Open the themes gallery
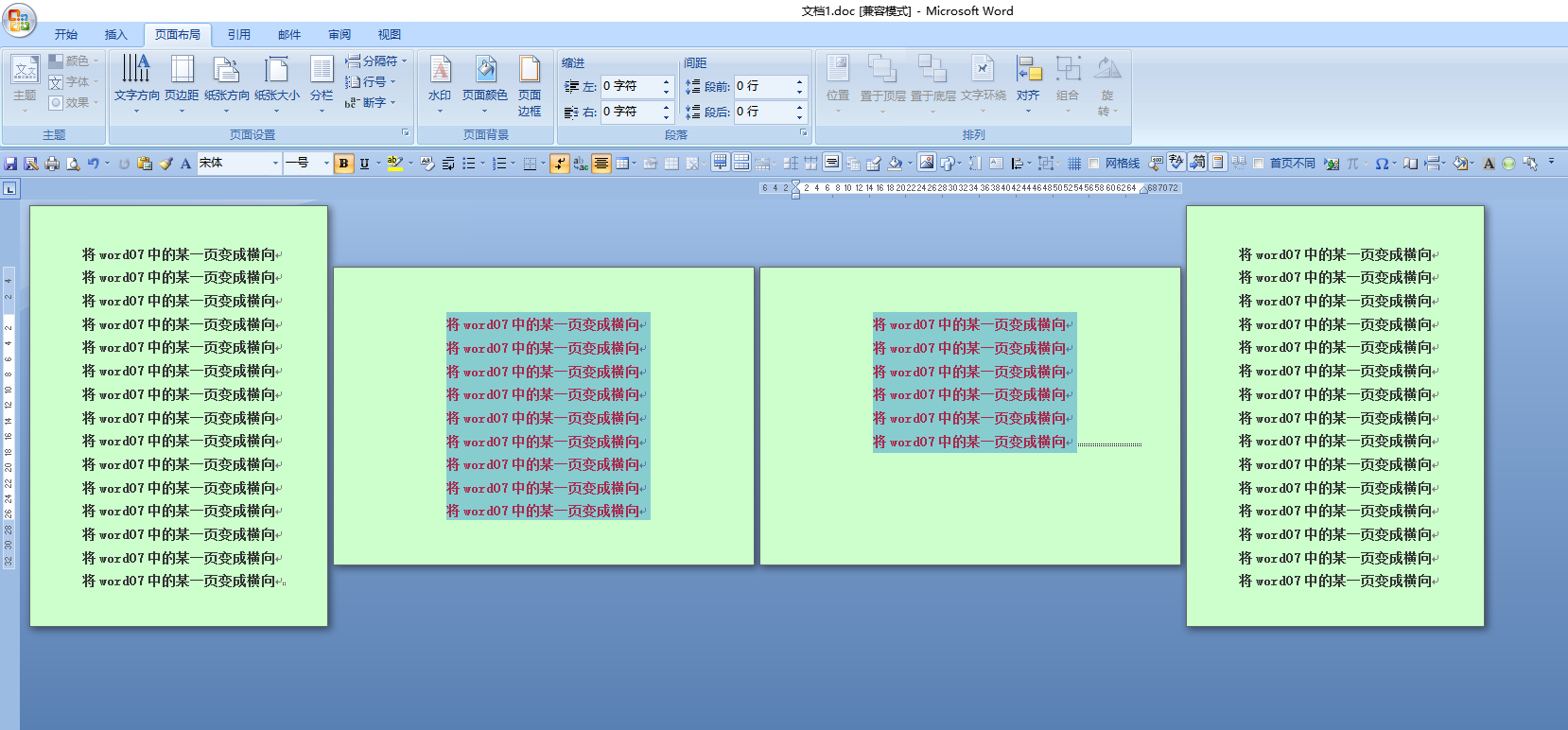This screenshot has width=1568, height=730. click(x=25, y=84)
